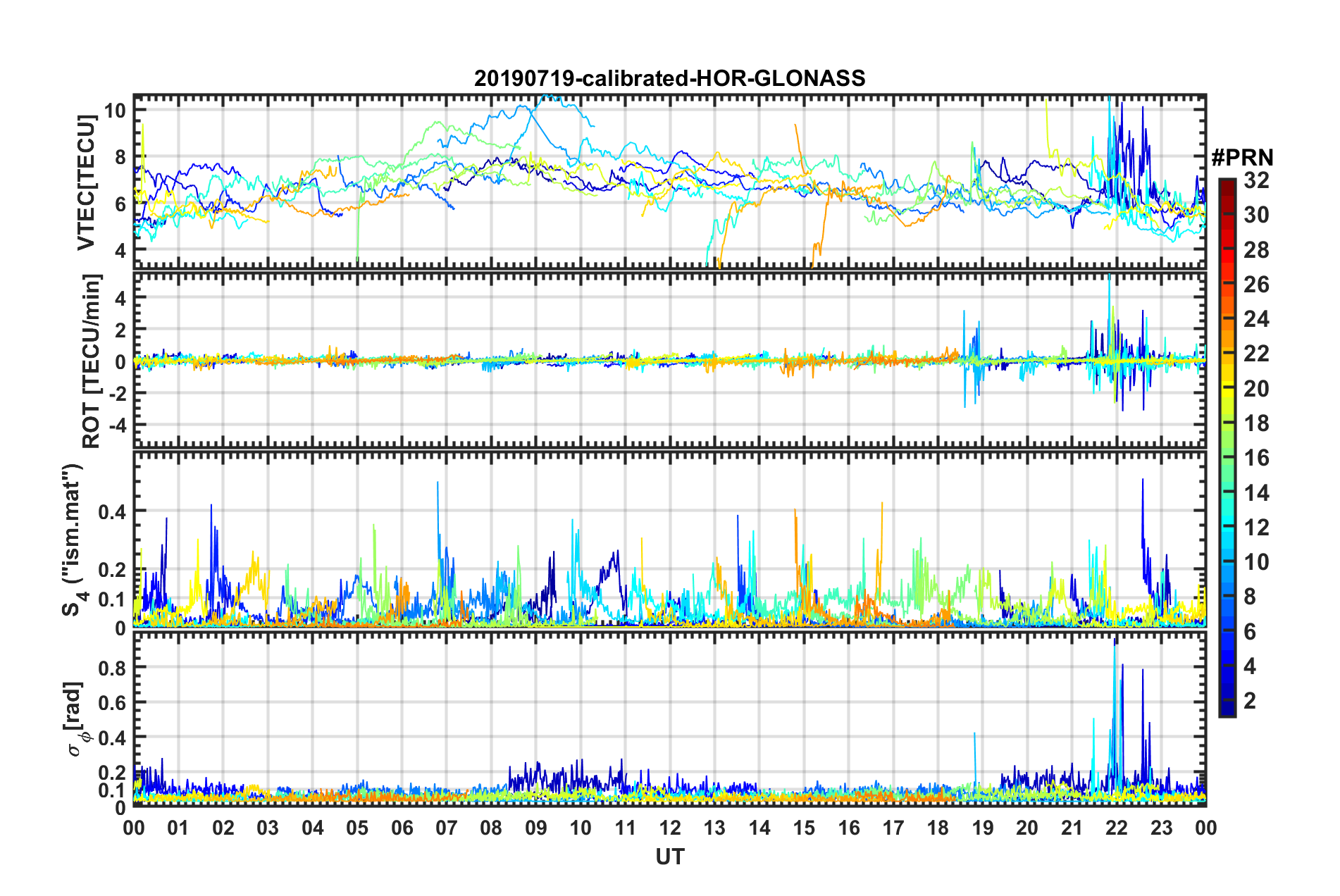The height and width of the screenshot is (896, 1340).
Task: Click the colorbar tick label "28"
Action: pos(1256,250)
